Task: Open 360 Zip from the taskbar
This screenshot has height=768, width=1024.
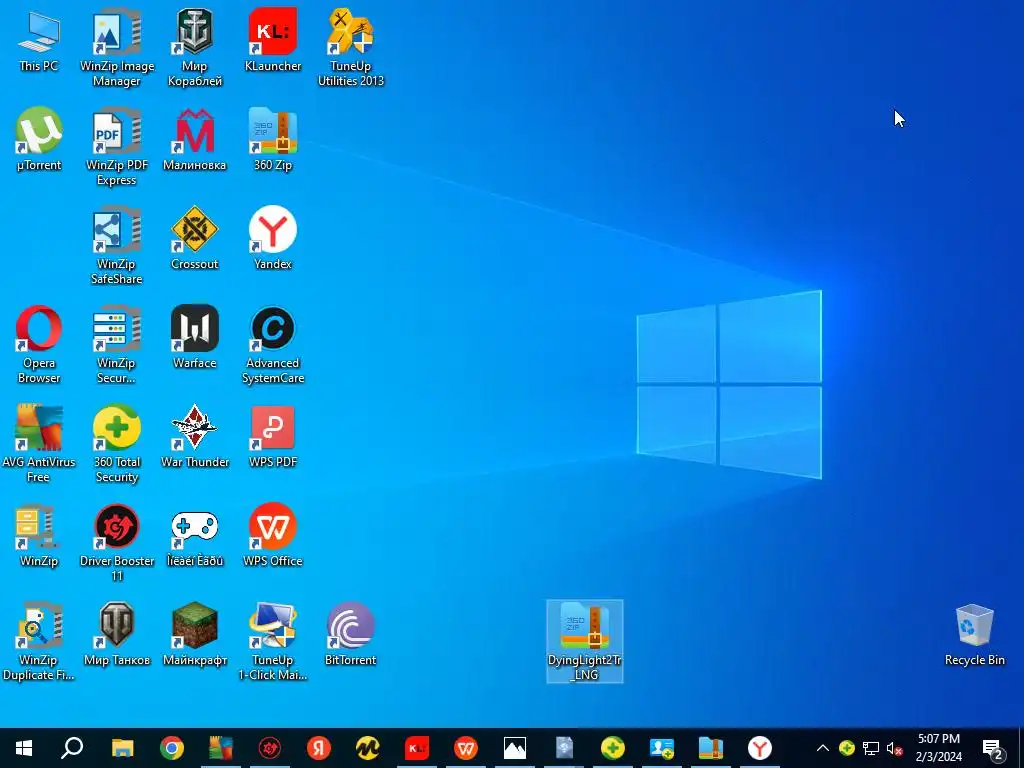Action: 711,748
